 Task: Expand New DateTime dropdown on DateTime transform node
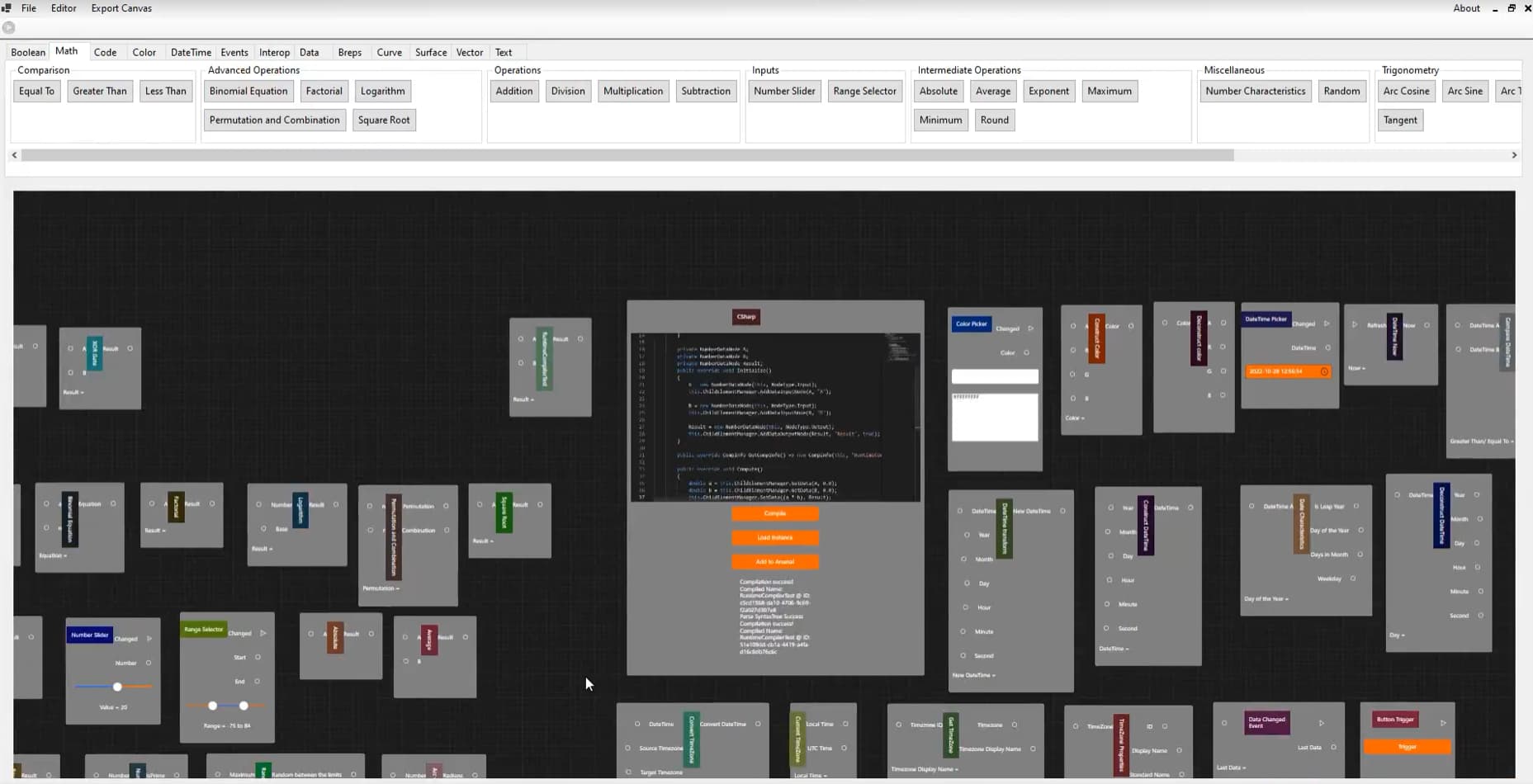974,675
